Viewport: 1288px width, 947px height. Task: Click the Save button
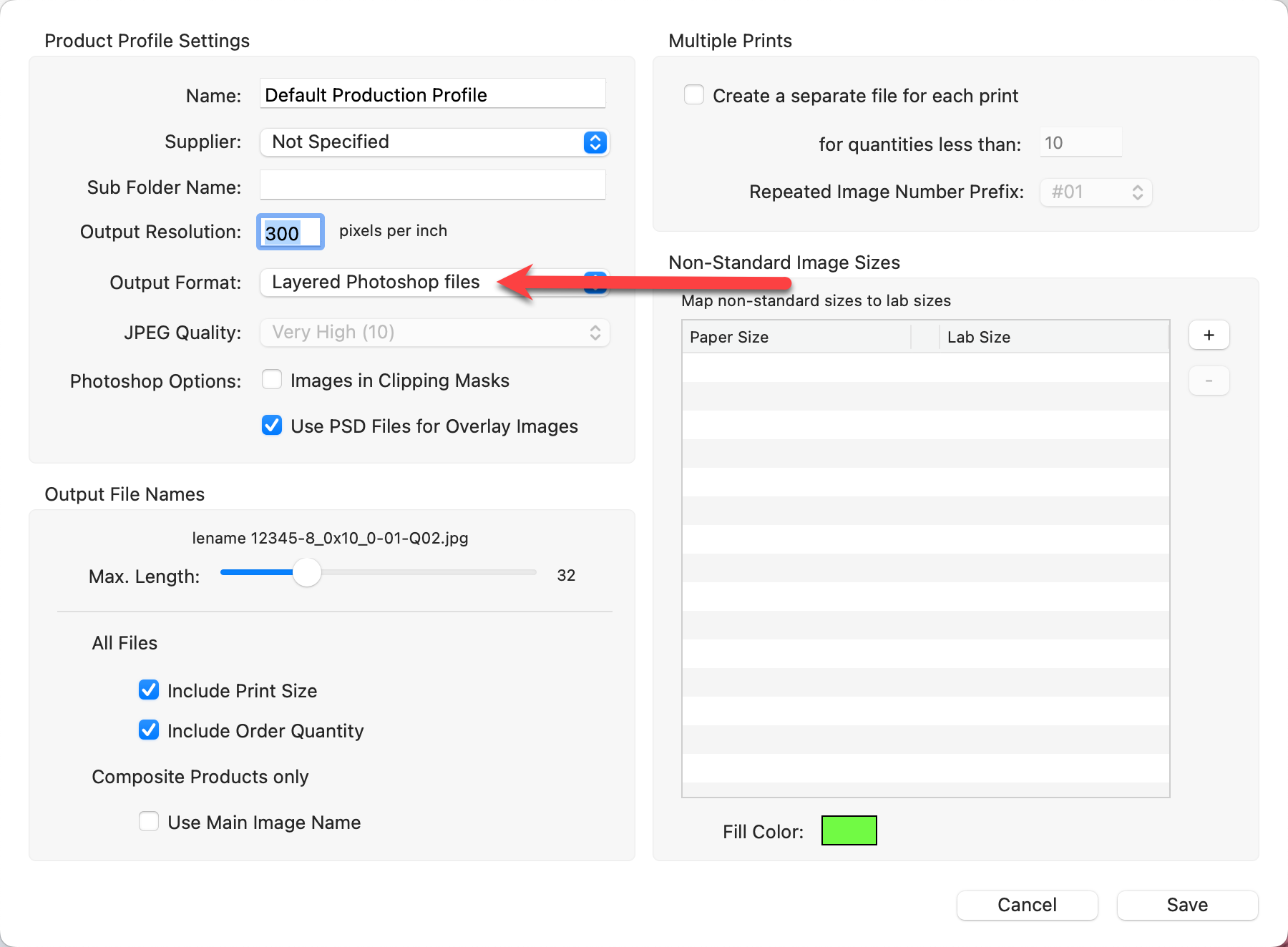point(1186,905)
